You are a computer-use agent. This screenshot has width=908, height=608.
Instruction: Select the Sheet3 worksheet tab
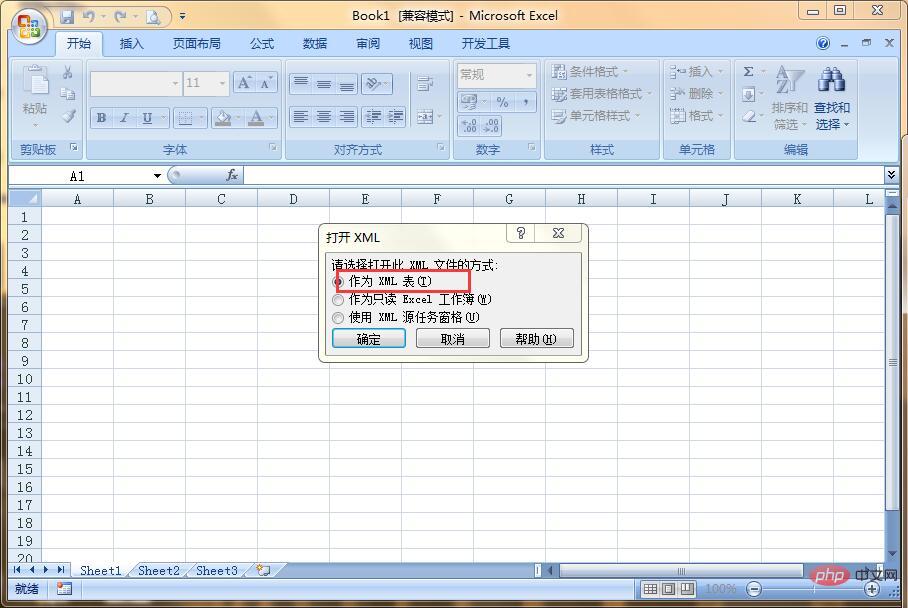coord(217,570)
